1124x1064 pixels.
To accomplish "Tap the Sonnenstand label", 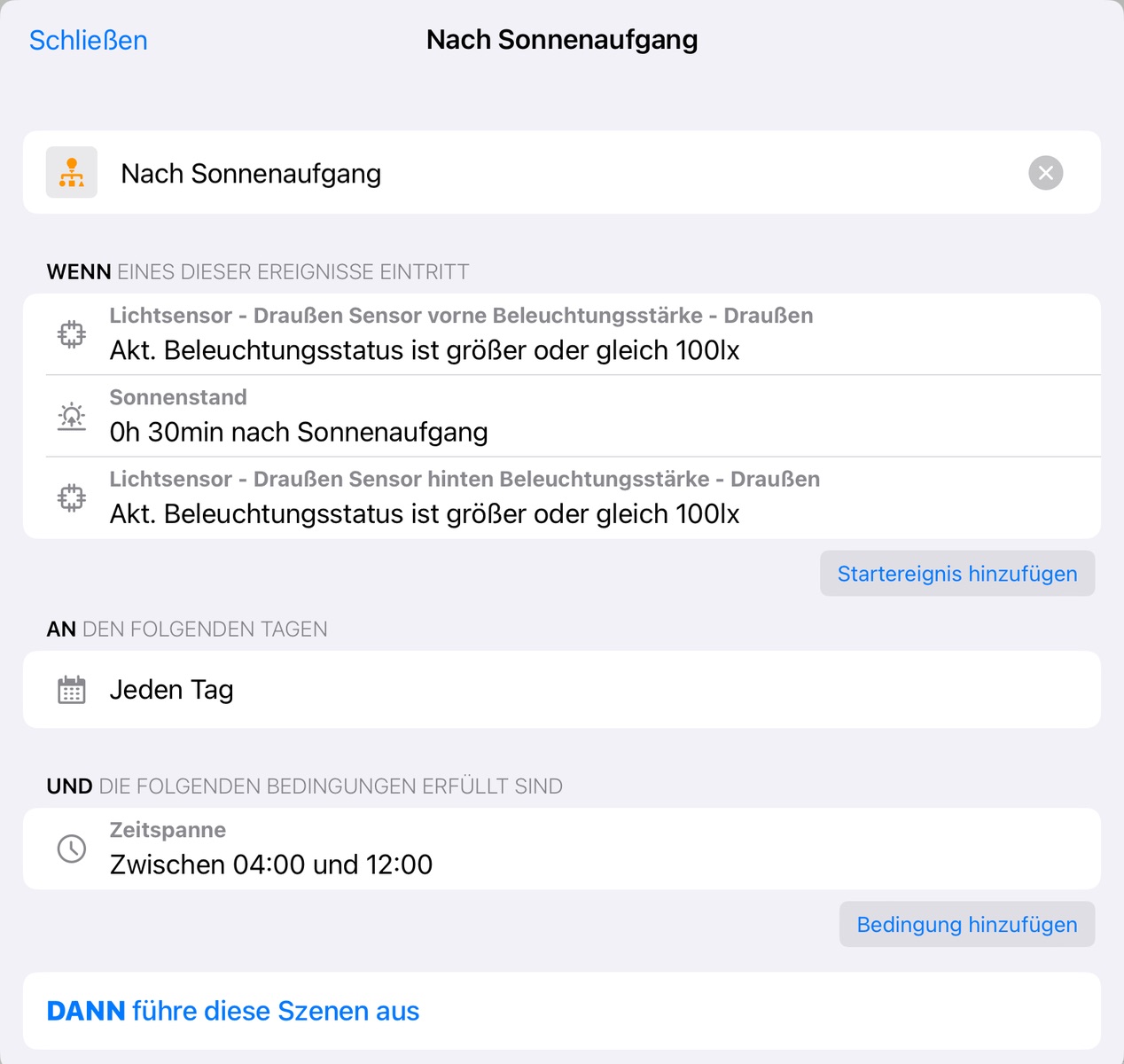I will (x=178, y=397).
